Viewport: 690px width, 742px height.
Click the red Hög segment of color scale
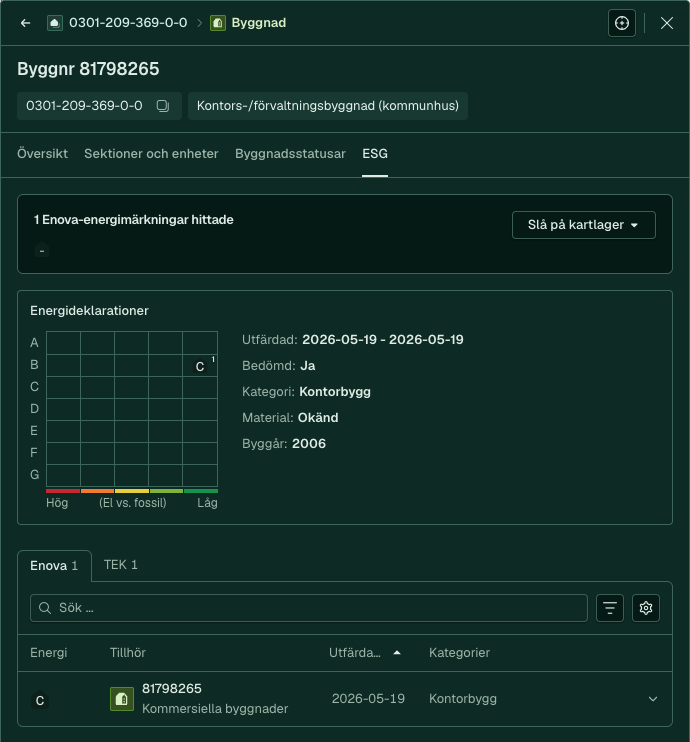pyautogui.click(x=63, y=491)
